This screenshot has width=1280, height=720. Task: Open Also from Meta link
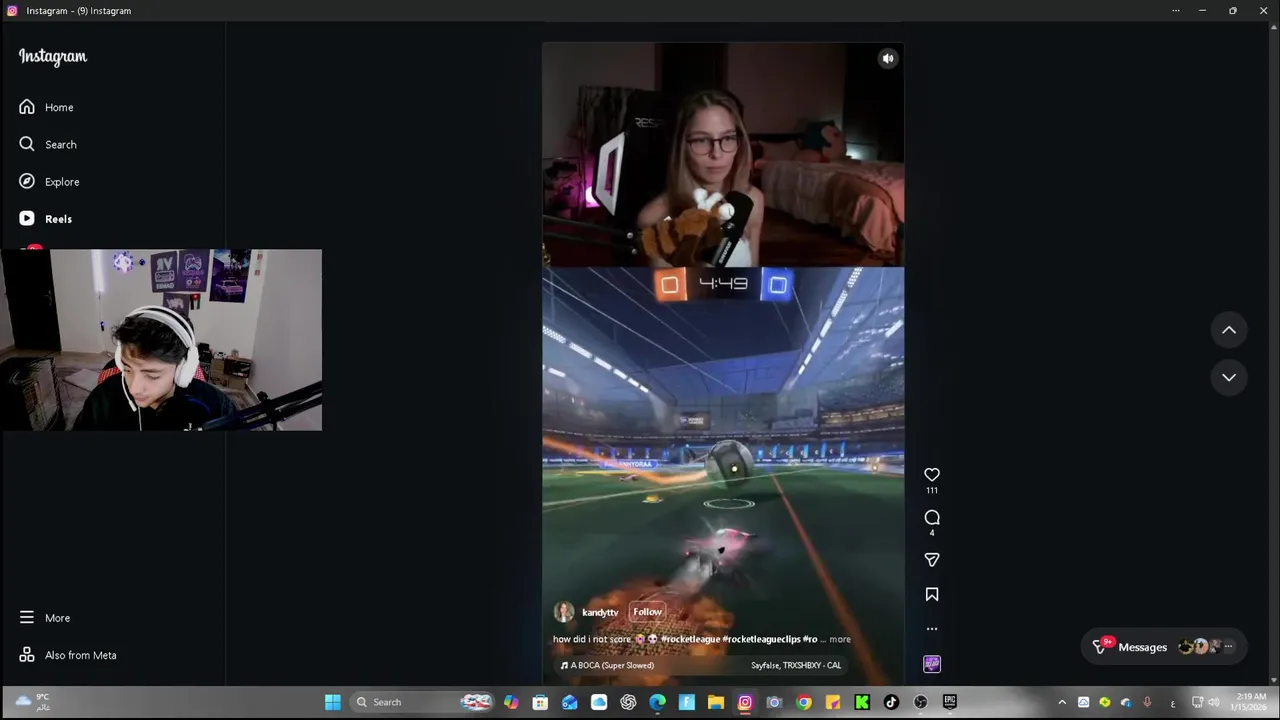pos(67,655)
